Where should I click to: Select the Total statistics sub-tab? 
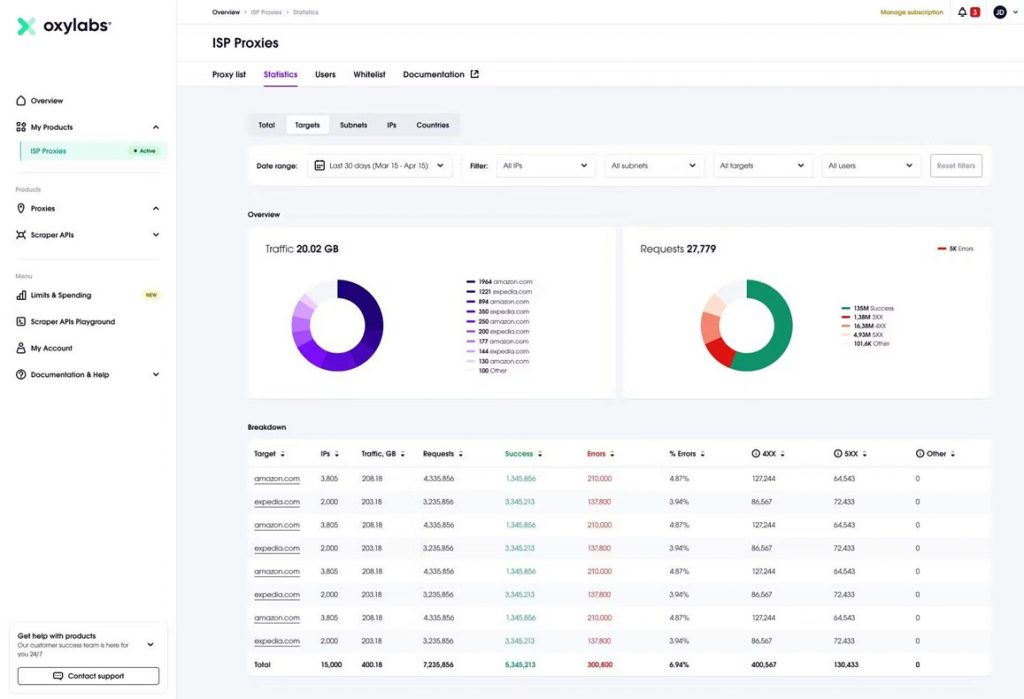click(x=266, y=125)
